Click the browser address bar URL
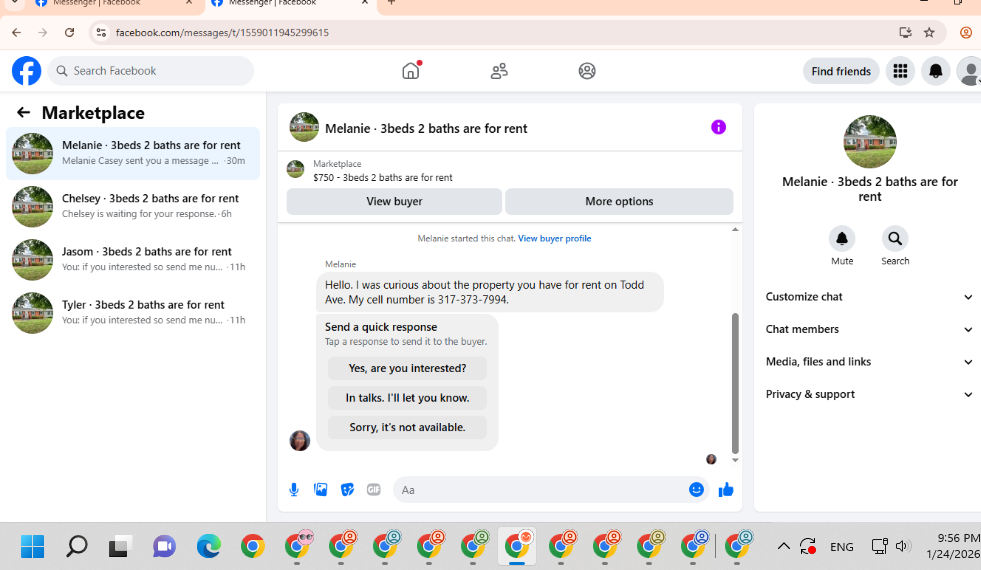Screen dimensions: 981x570 click(x=222, y=33)
